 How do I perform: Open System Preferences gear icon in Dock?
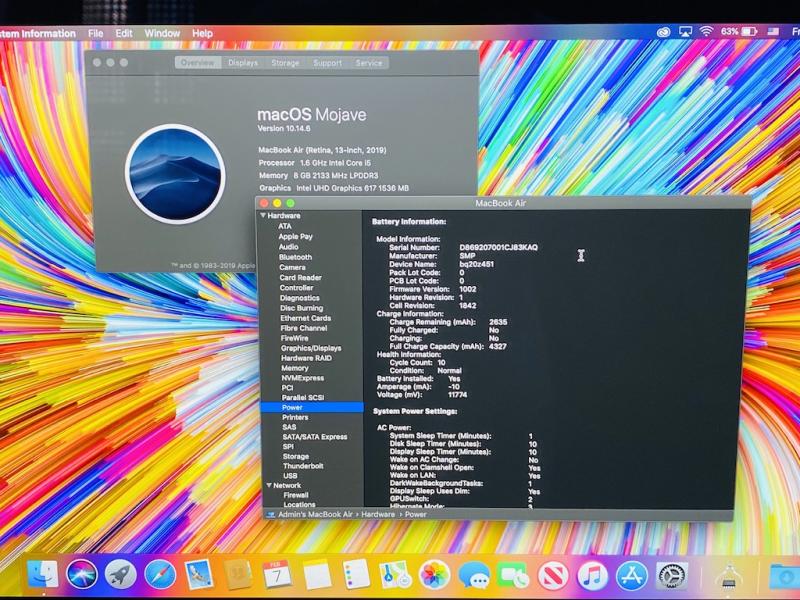pos(671,576)
